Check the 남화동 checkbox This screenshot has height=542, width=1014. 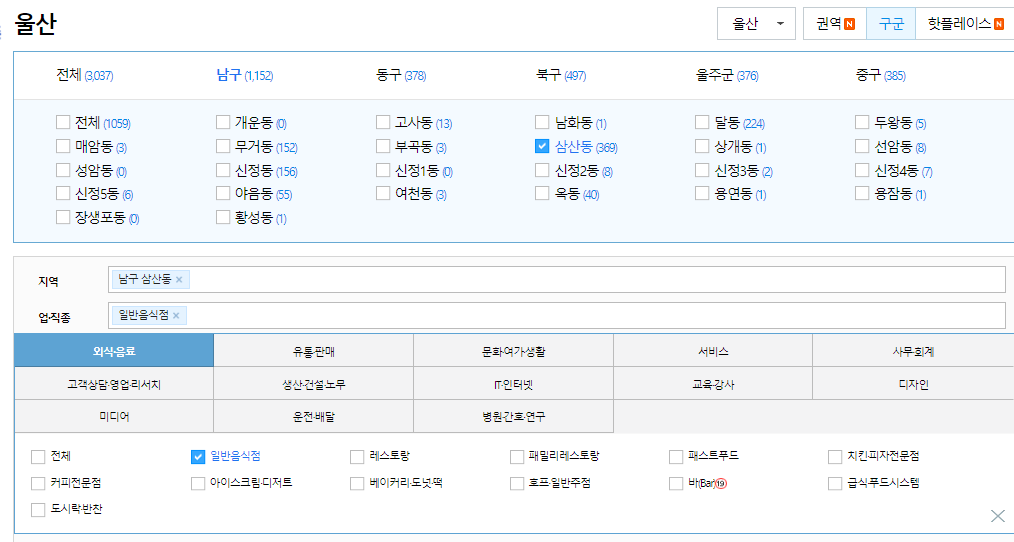(x=542, y=122)
